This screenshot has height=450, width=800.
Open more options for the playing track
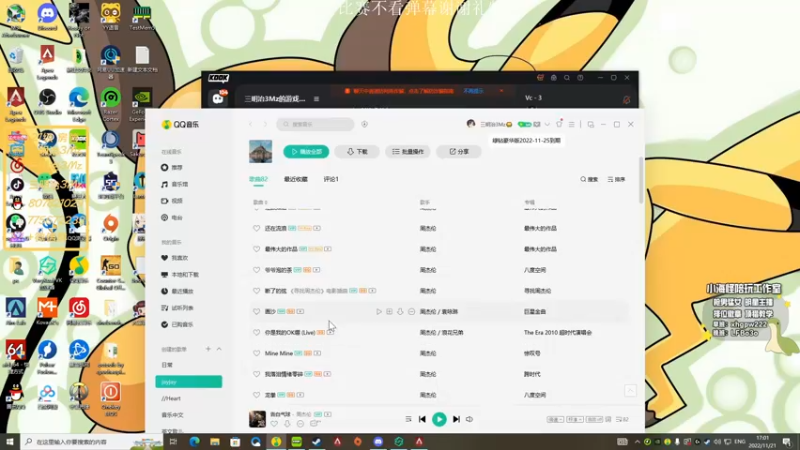[301, 424]
